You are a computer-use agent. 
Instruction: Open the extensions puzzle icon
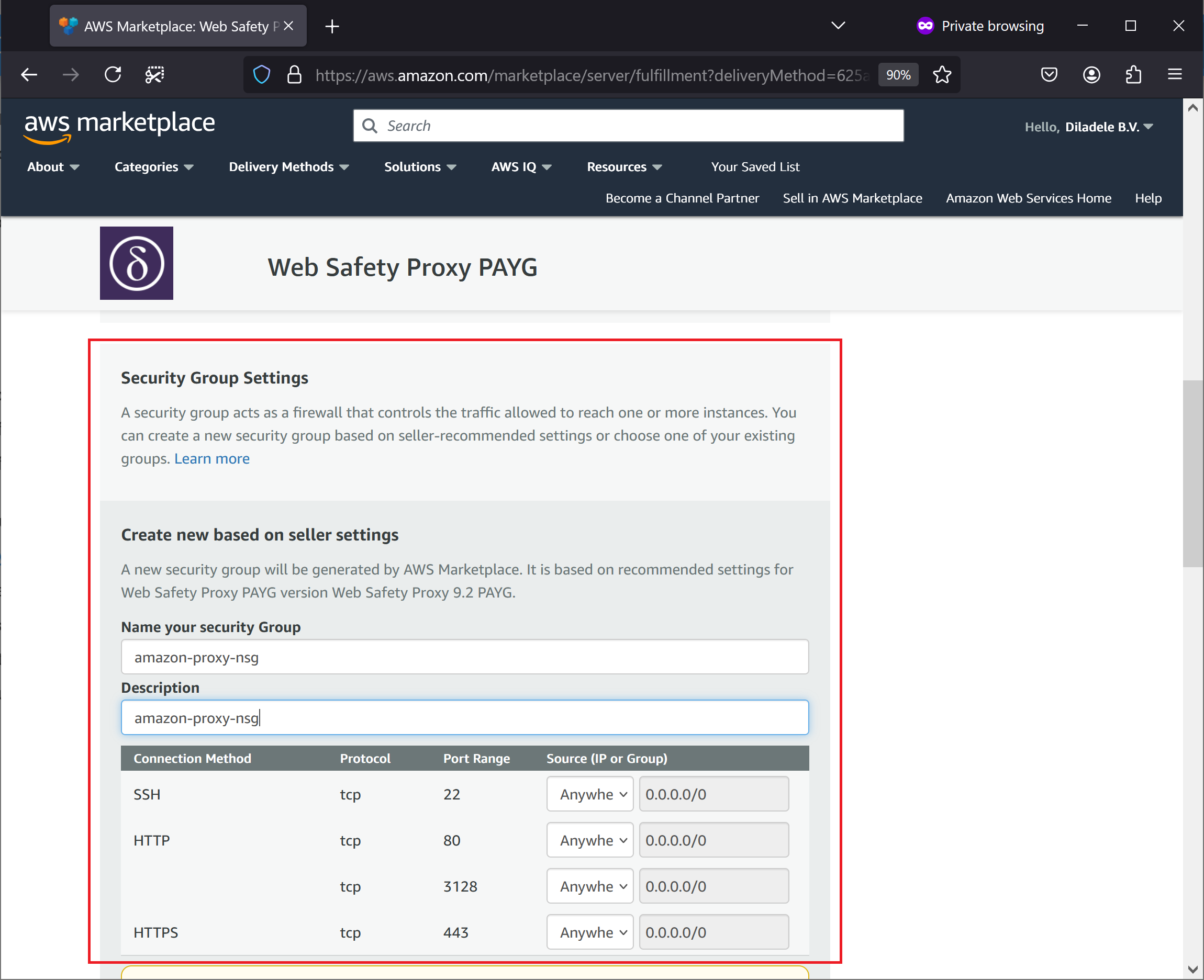(1133, 74)
